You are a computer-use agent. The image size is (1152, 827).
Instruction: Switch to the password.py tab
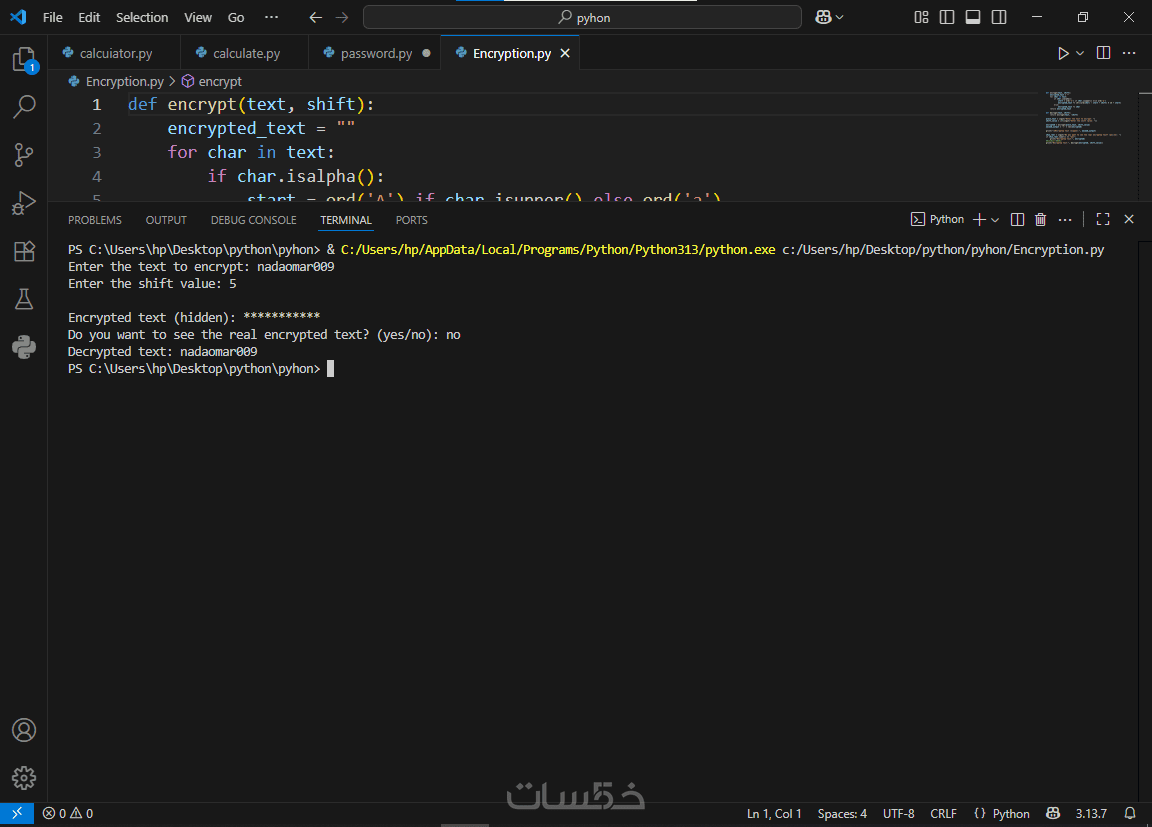pos(376,53)
